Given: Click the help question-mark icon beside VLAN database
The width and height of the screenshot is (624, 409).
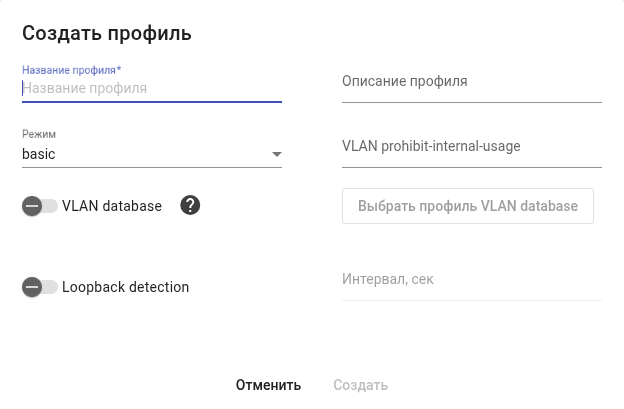Looking at the screenshot, I should coord(191,206).
